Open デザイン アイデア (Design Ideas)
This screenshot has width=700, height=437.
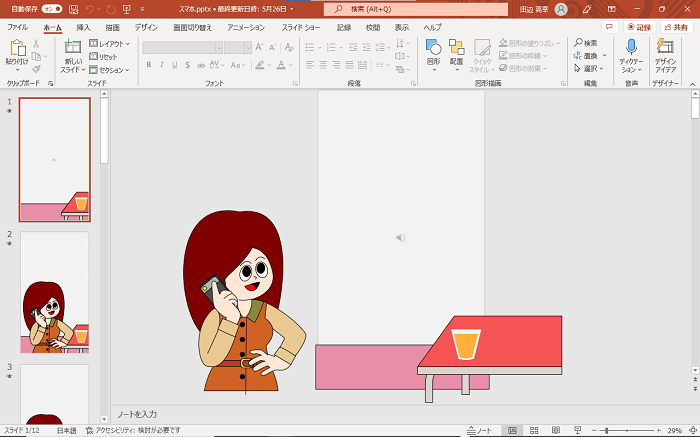tap(665, 48)
